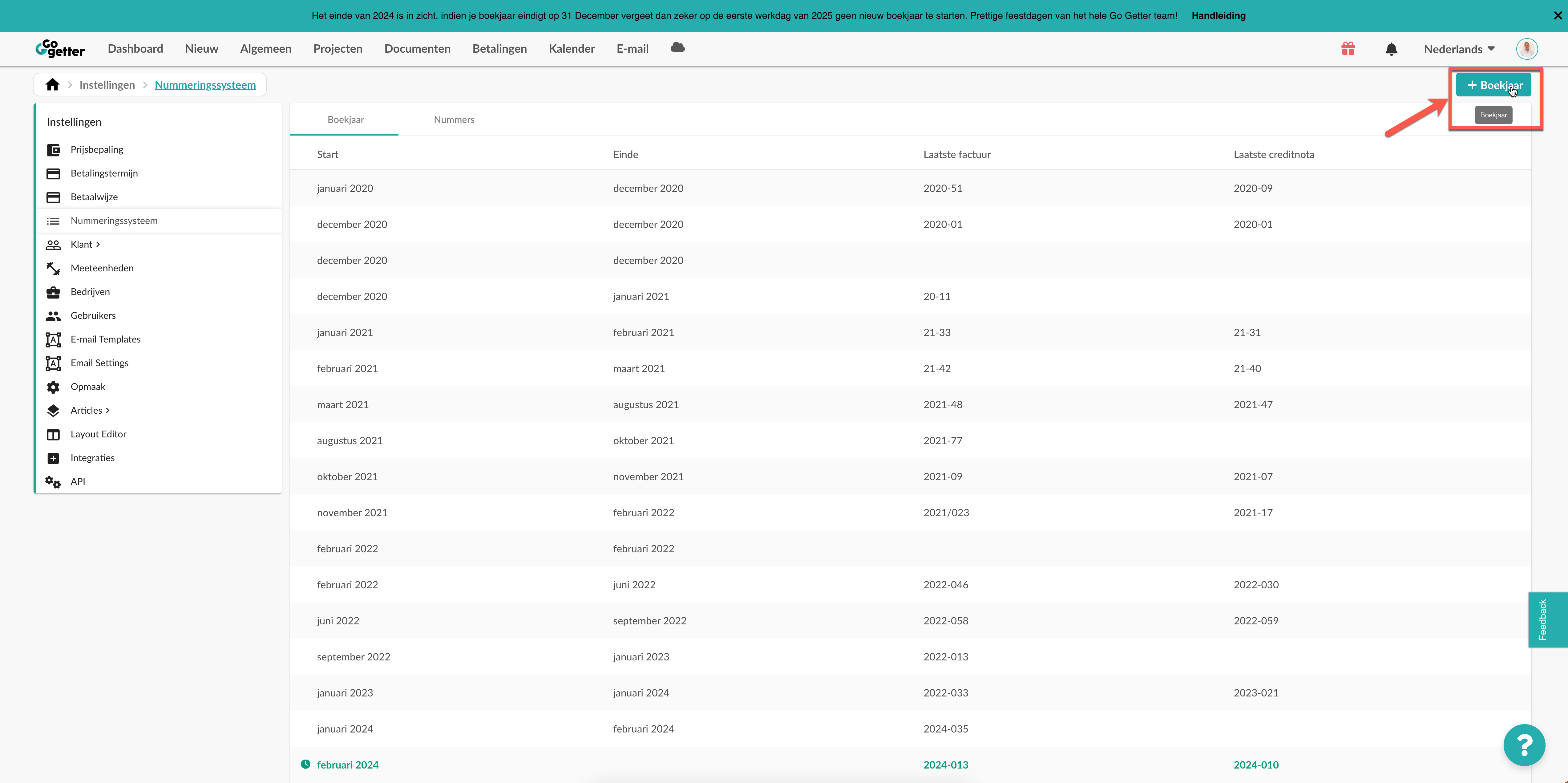Open notifications bell
The width and height of the screenshot is (1568, 783).
[x=1391, y=49]
